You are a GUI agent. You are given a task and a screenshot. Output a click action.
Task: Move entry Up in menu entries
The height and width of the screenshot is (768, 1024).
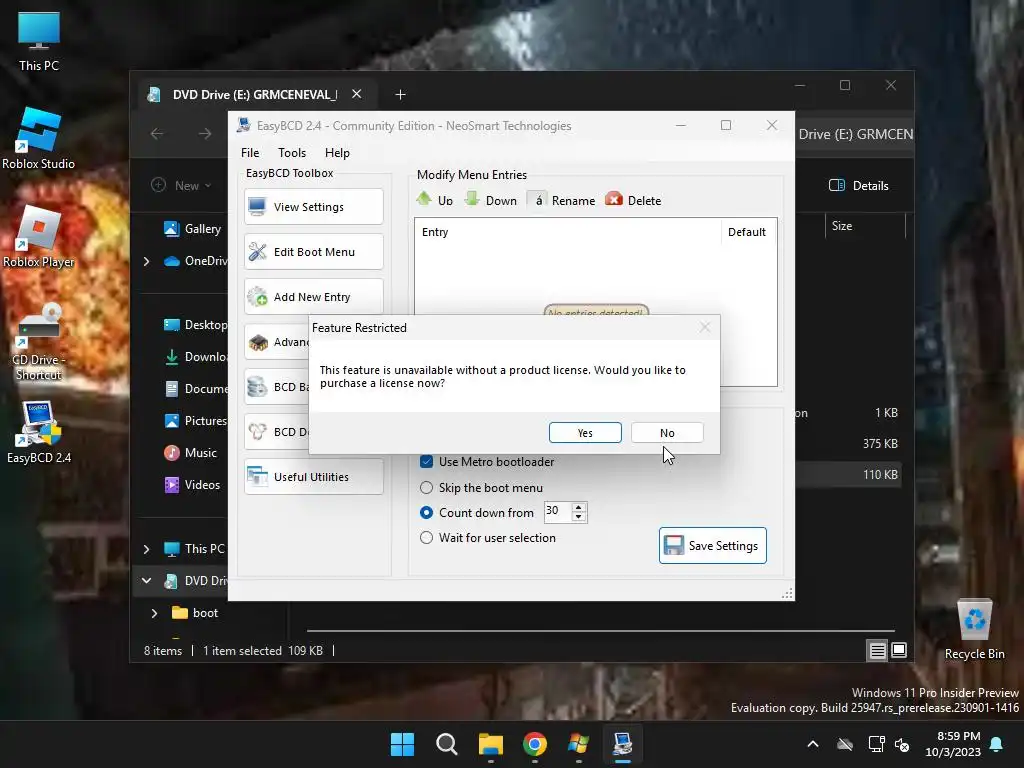[x=435, y=200]
